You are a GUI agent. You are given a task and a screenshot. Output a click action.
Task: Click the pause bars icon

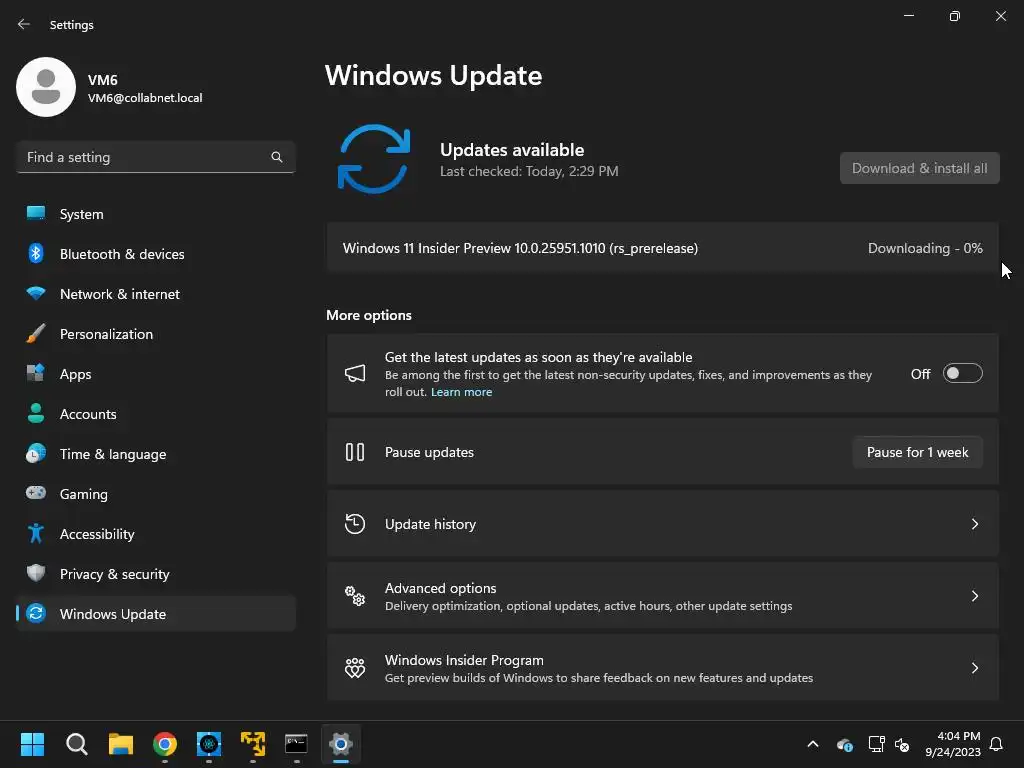pos(355,452)
